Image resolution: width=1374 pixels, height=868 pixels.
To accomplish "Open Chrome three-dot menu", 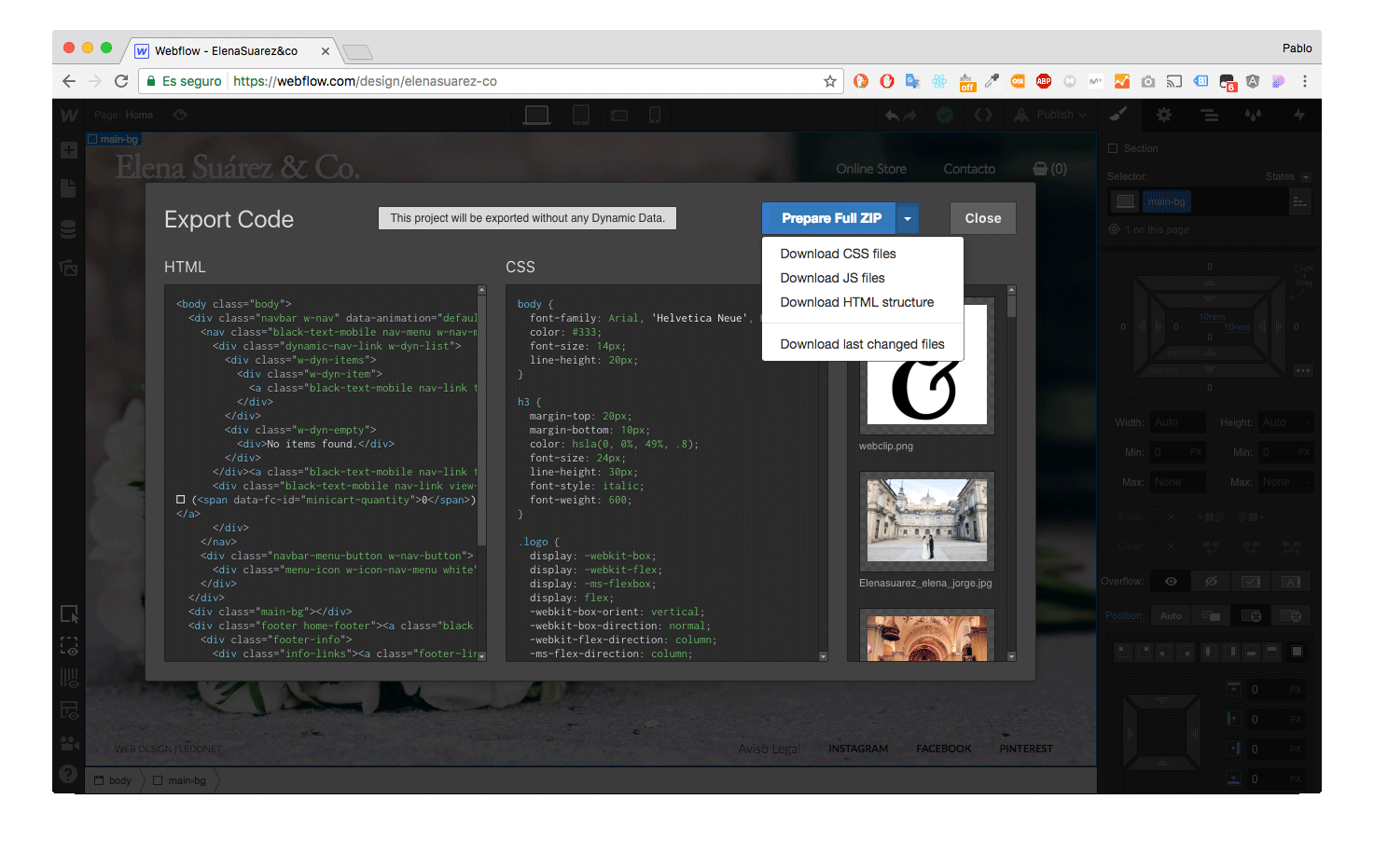I will coord(1304,81).
